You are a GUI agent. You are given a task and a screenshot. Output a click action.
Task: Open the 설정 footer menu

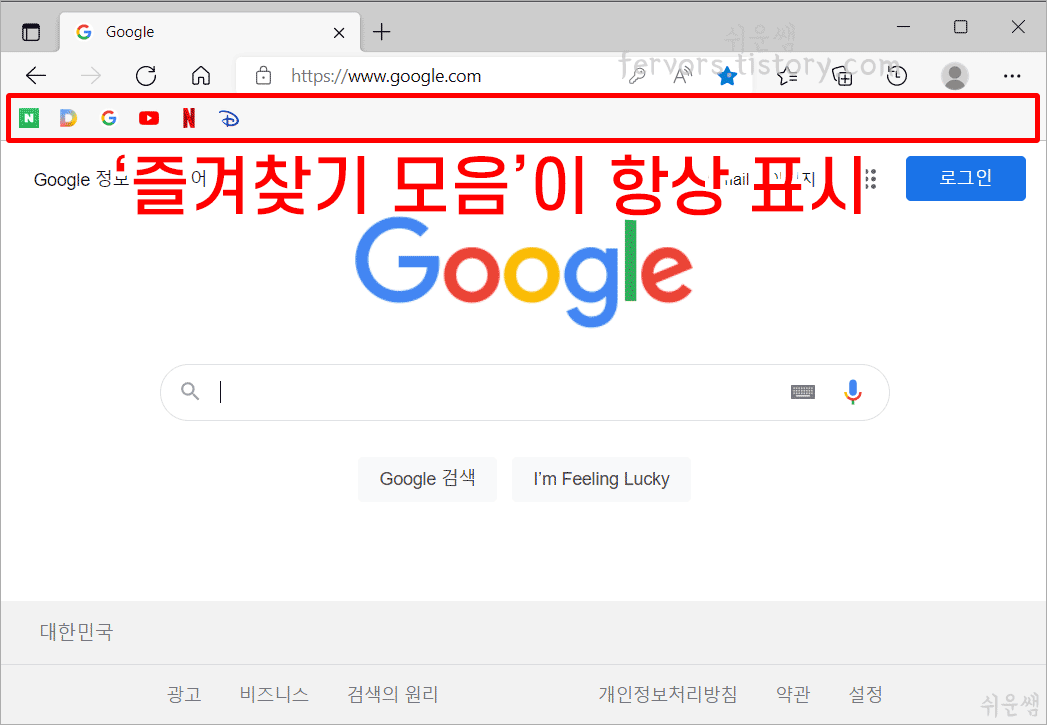pyautogui.click(x=865, y=694)
